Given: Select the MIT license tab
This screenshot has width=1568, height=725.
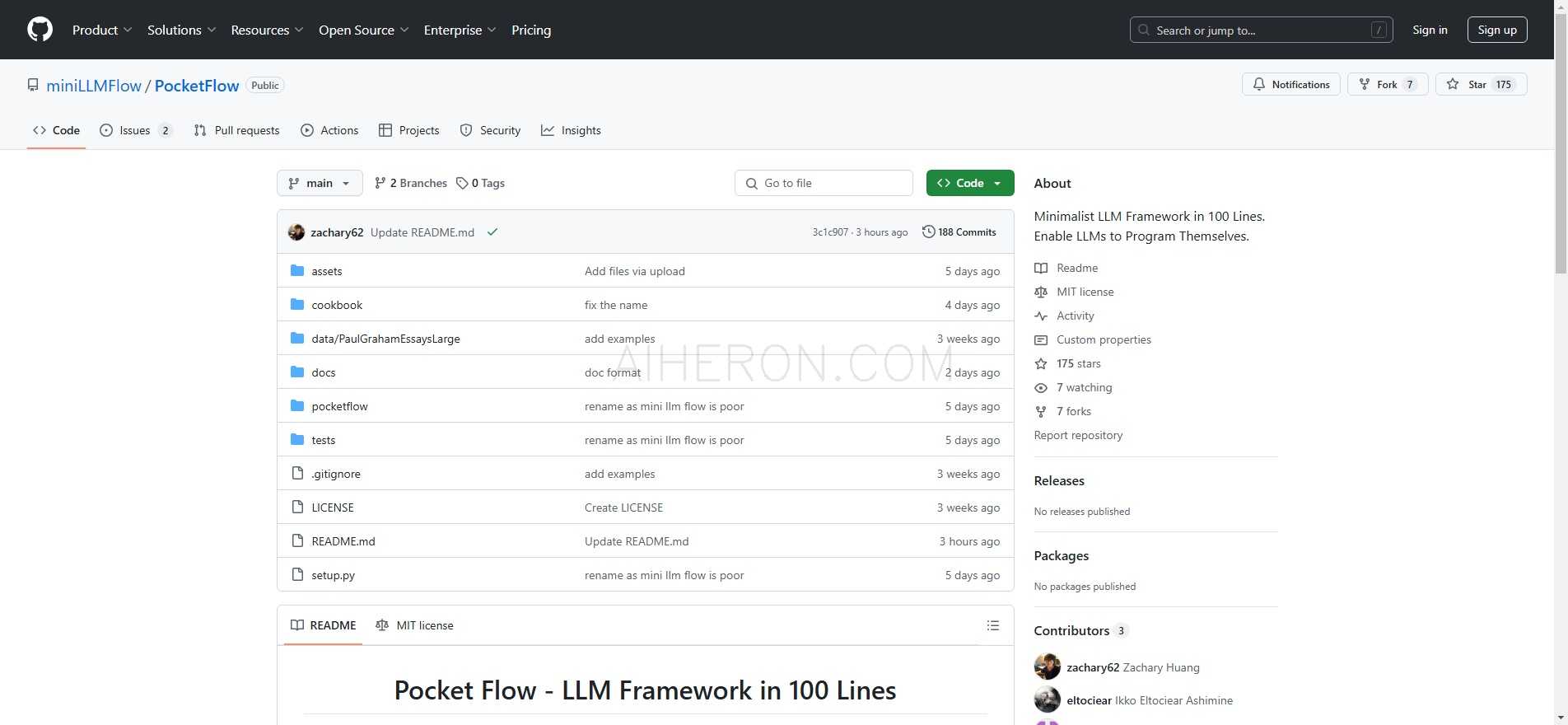Looking at the screenshot, I should (x=414, y=625).
